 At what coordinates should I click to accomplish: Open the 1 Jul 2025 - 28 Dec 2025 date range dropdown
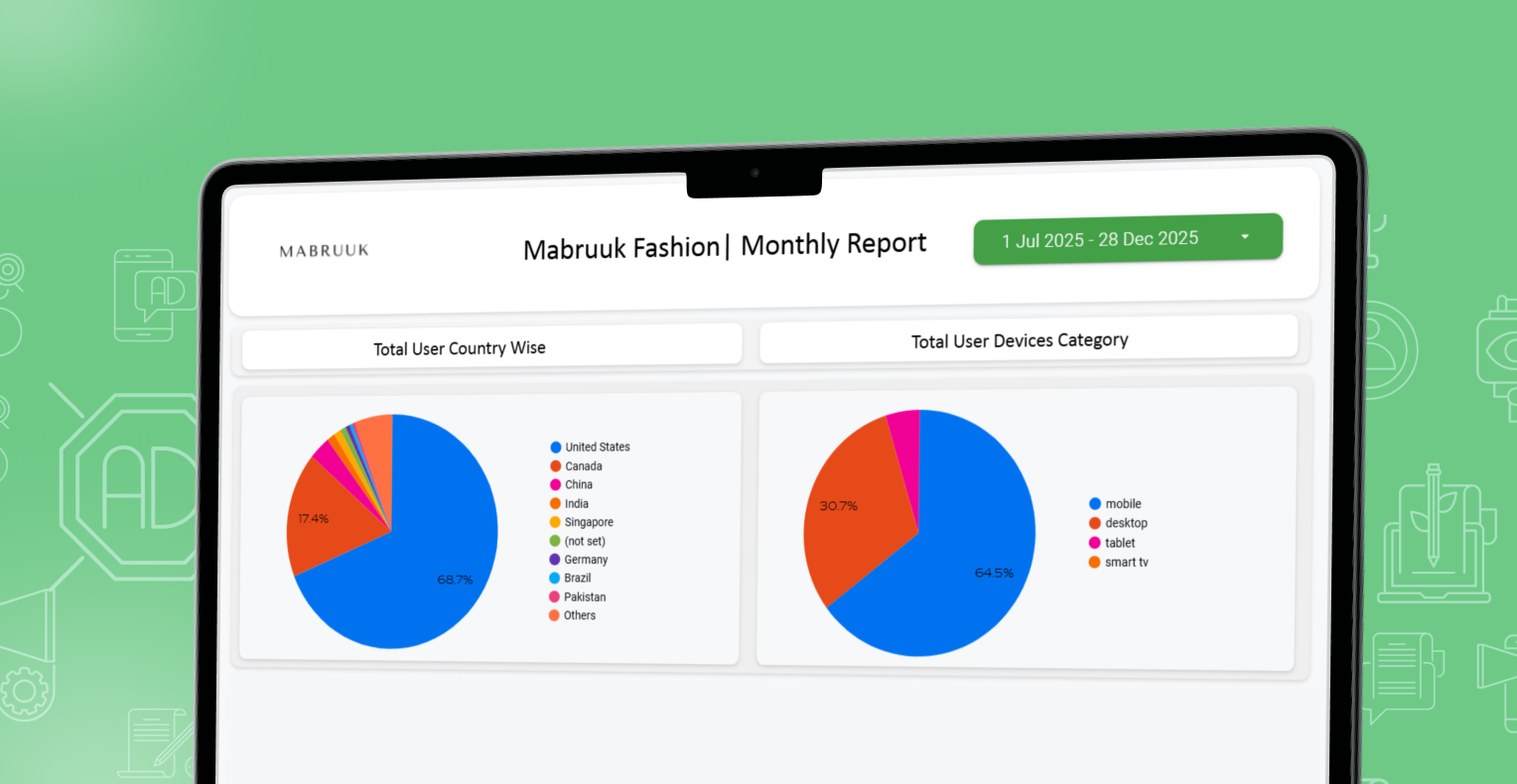[x=1127, y=239]
